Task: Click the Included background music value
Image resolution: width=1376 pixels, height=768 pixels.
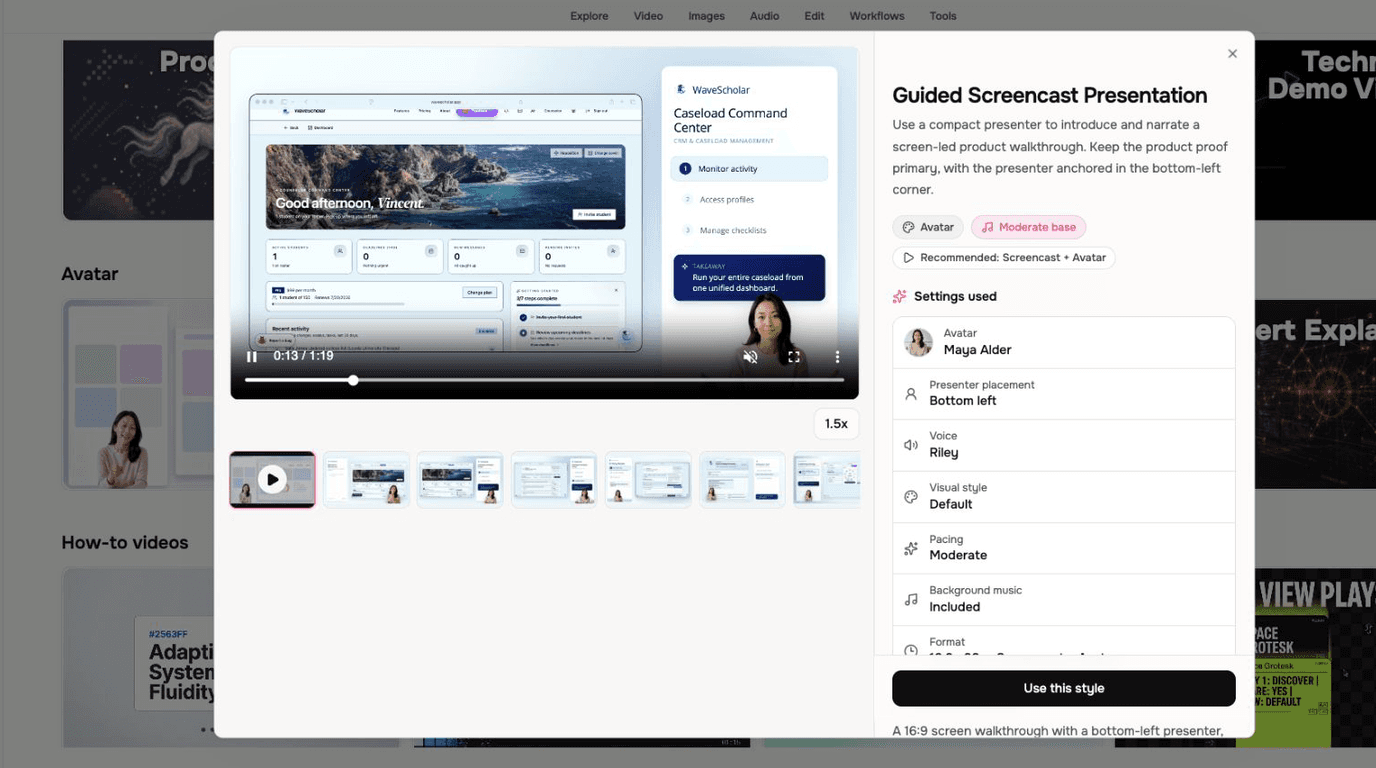Action: click(955, 607)
